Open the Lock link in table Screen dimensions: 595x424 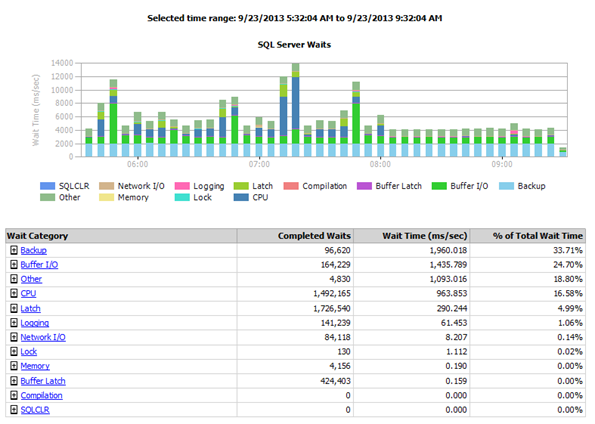(29, 351)
